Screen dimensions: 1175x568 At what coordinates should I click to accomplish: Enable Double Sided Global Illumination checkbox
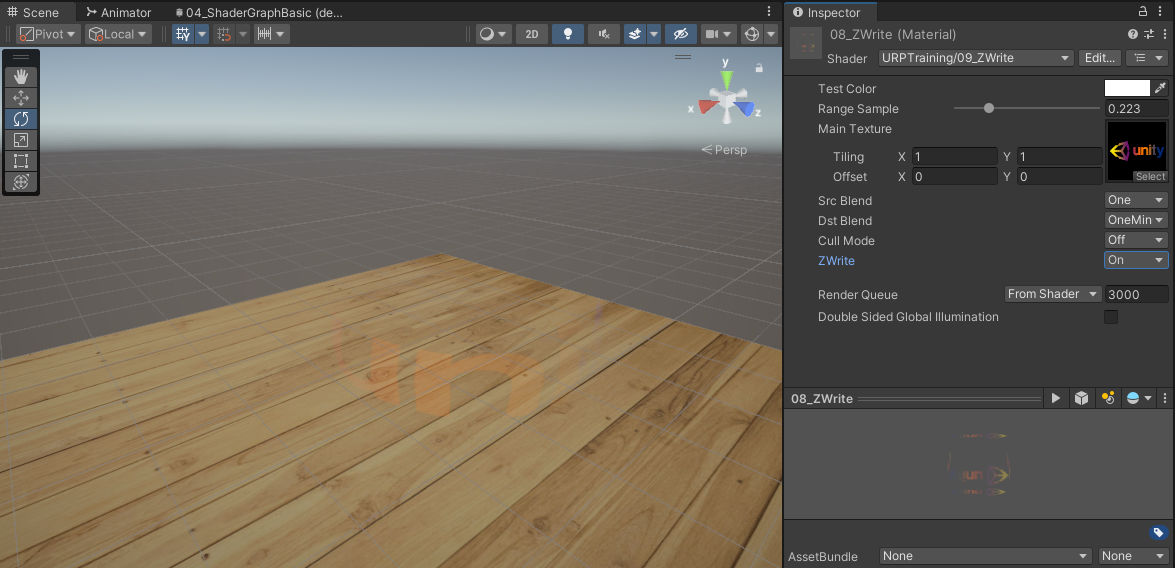1111,317
